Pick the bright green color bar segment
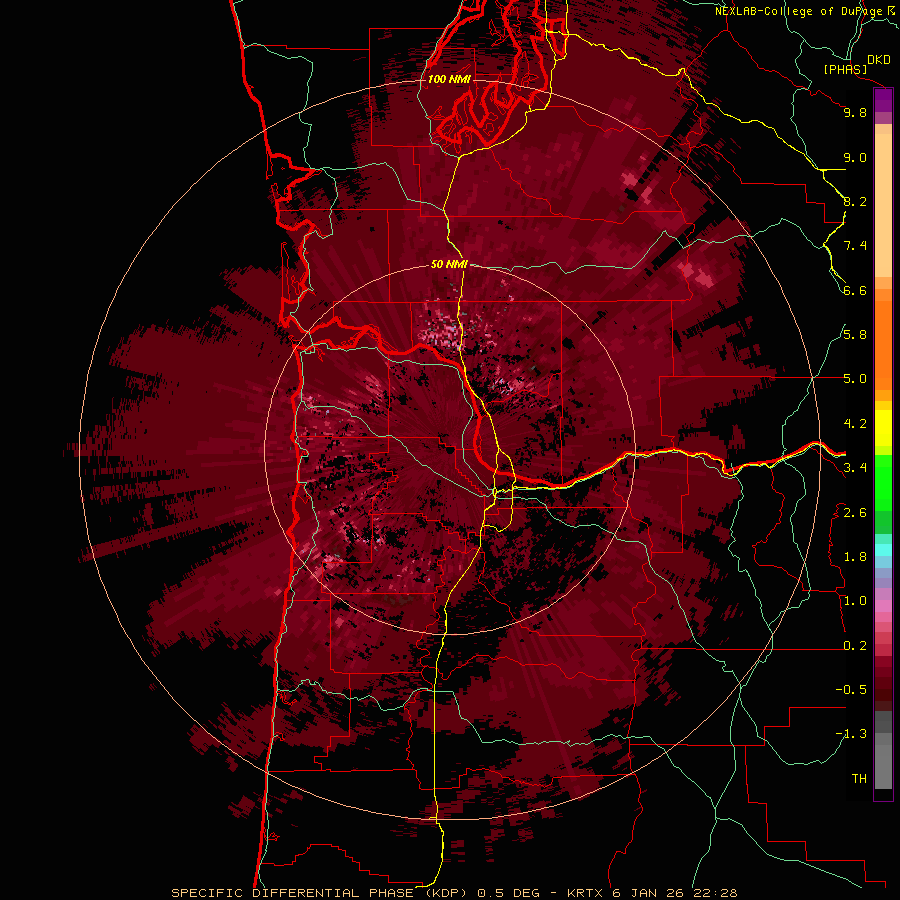Screen dimensions: 900x900 (x=883, y=482)
